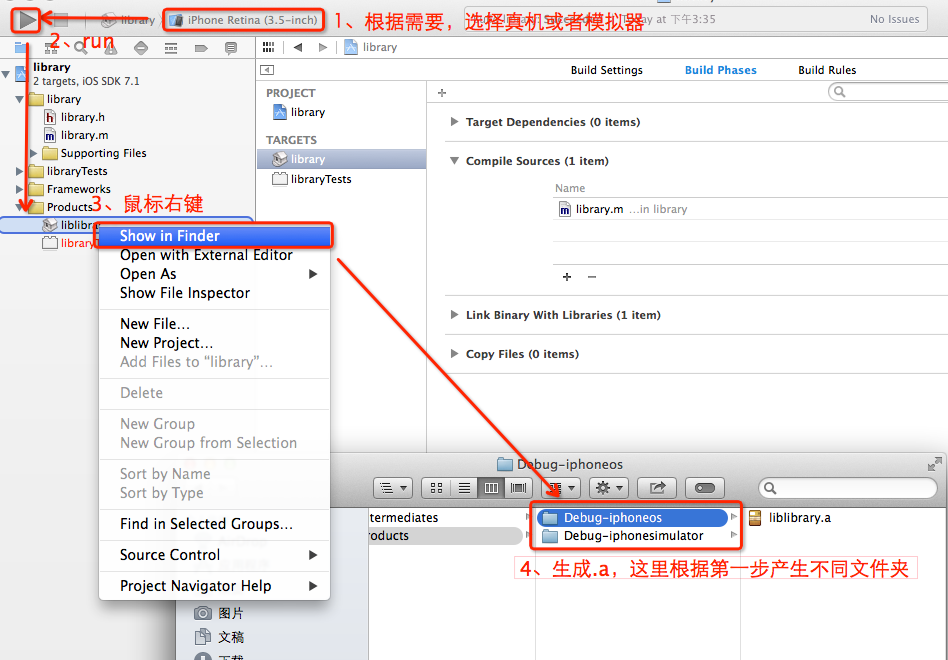Select libraryTests target in targets list
948x660 pixels.
pyautogui.click(x=321, y=179)
